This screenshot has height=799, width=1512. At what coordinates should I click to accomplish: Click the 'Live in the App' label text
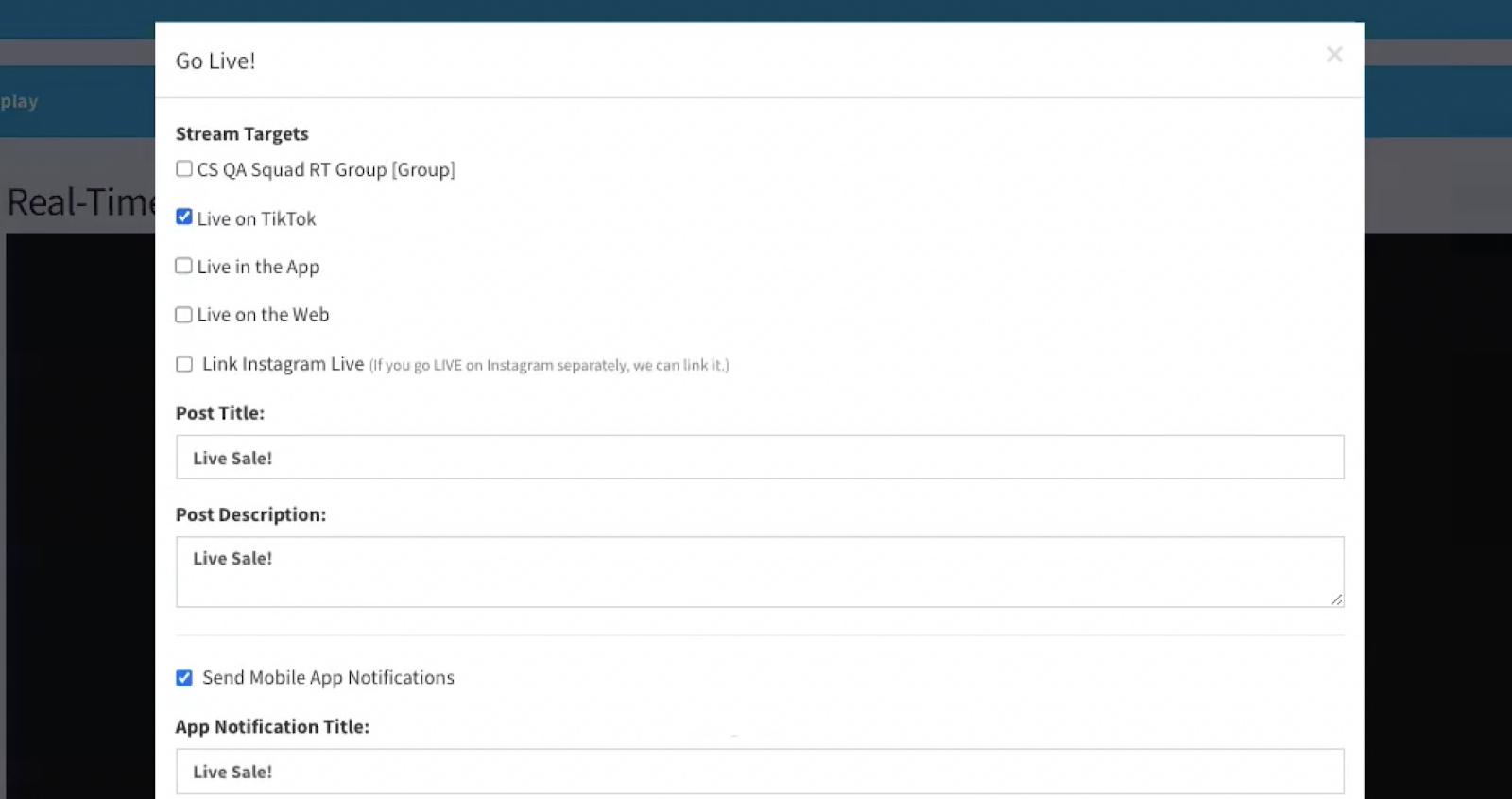click(258, 268)
